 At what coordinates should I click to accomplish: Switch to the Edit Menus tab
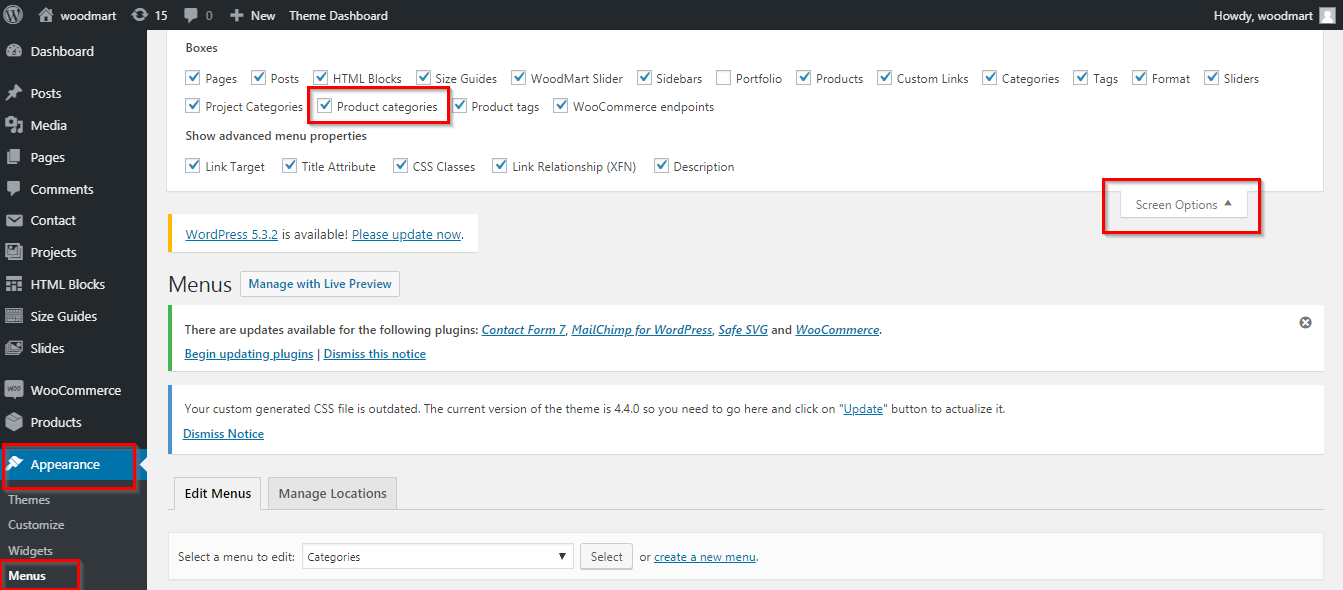[218, 493]
